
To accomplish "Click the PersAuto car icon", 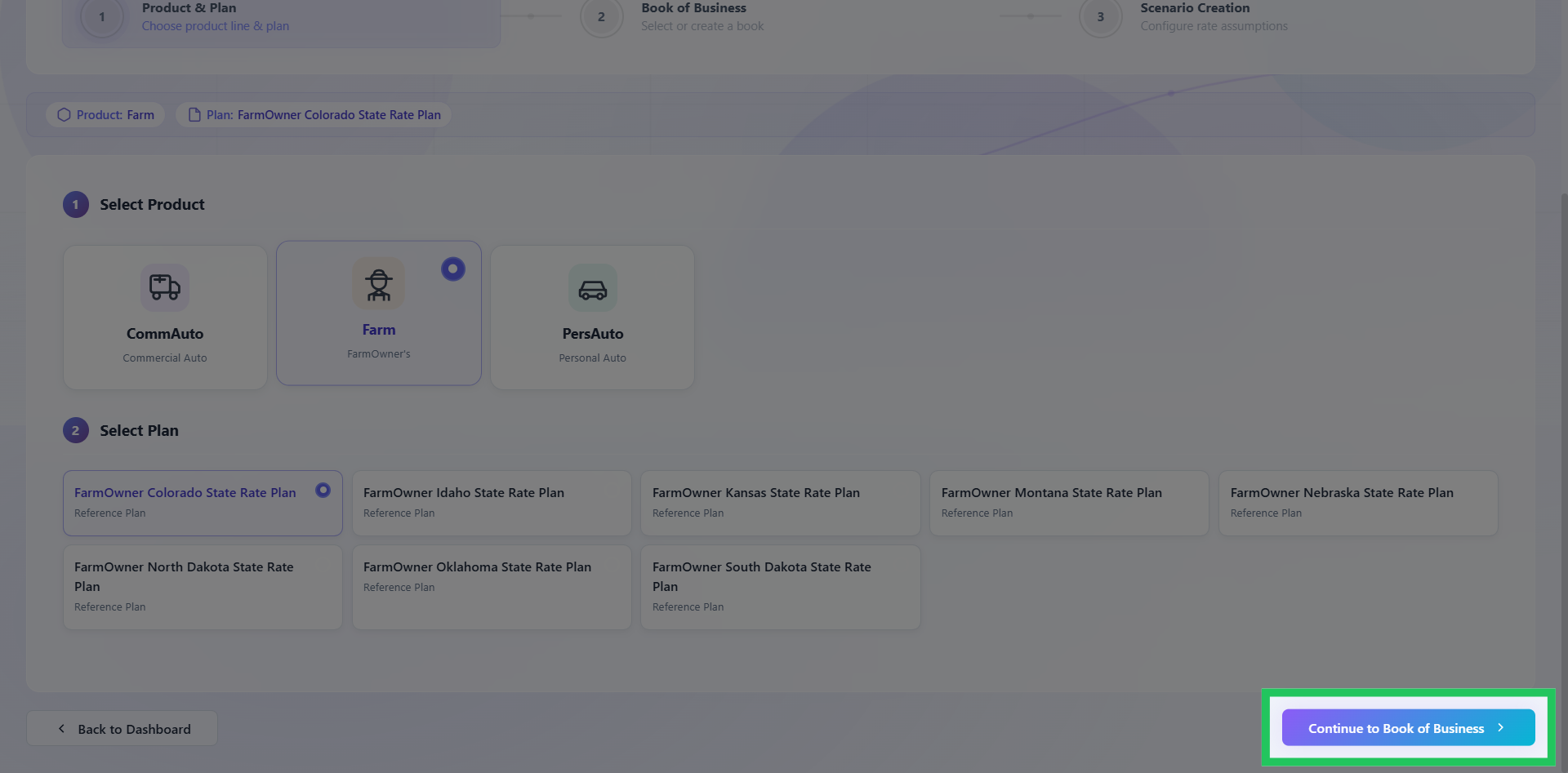I will coord(593,289).
